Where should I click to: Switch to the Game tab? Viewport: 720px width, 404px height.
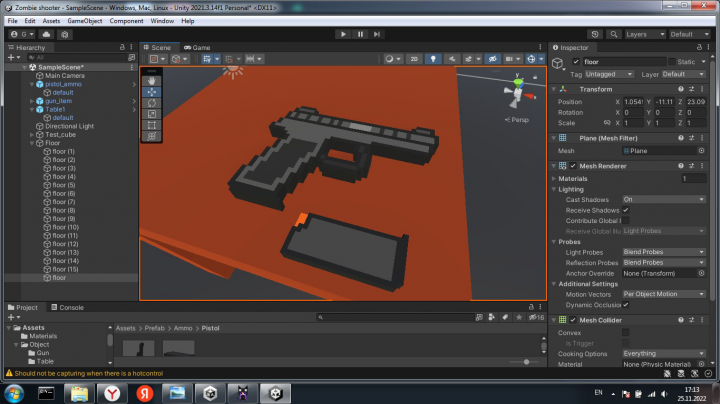(x=197, y=47)
